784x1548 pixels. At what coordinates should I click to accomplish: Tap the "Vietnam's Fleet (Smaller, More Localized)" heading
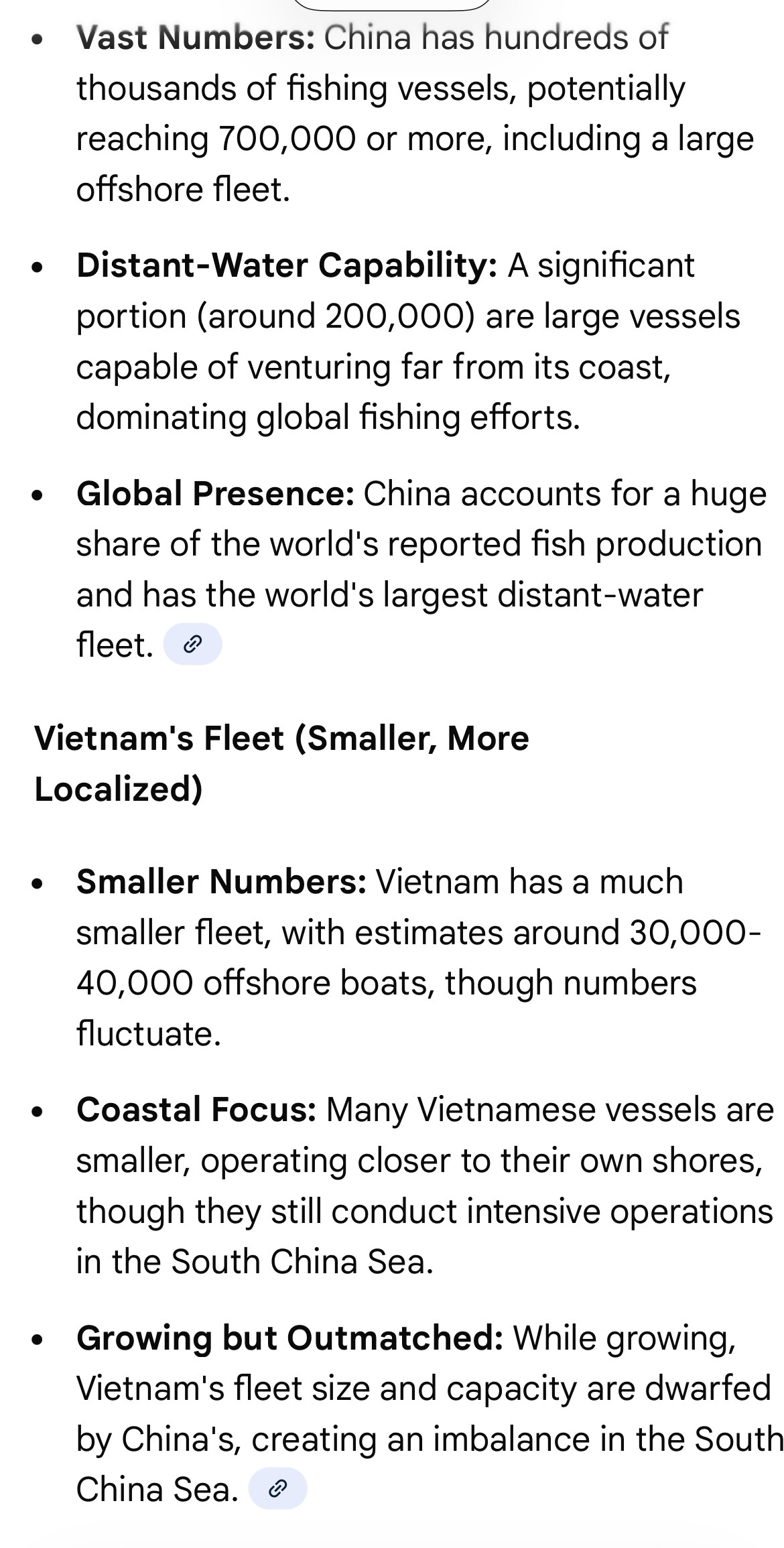click(x=281, y=763)
